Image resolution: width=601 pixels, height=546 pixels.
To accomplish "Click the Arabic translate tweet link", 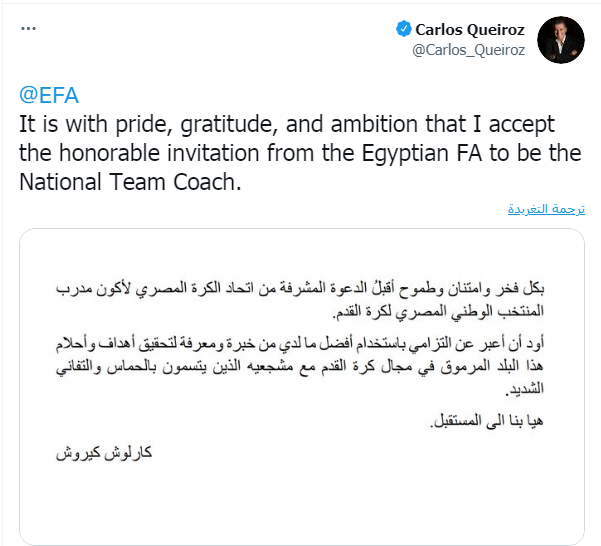I will tap(545, 210).
